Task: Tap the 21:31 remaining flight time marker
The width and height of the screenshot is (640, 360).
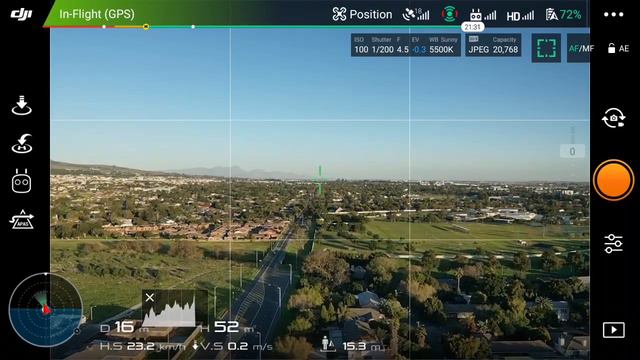Action: pyautogui.click(x=472, y=27)
